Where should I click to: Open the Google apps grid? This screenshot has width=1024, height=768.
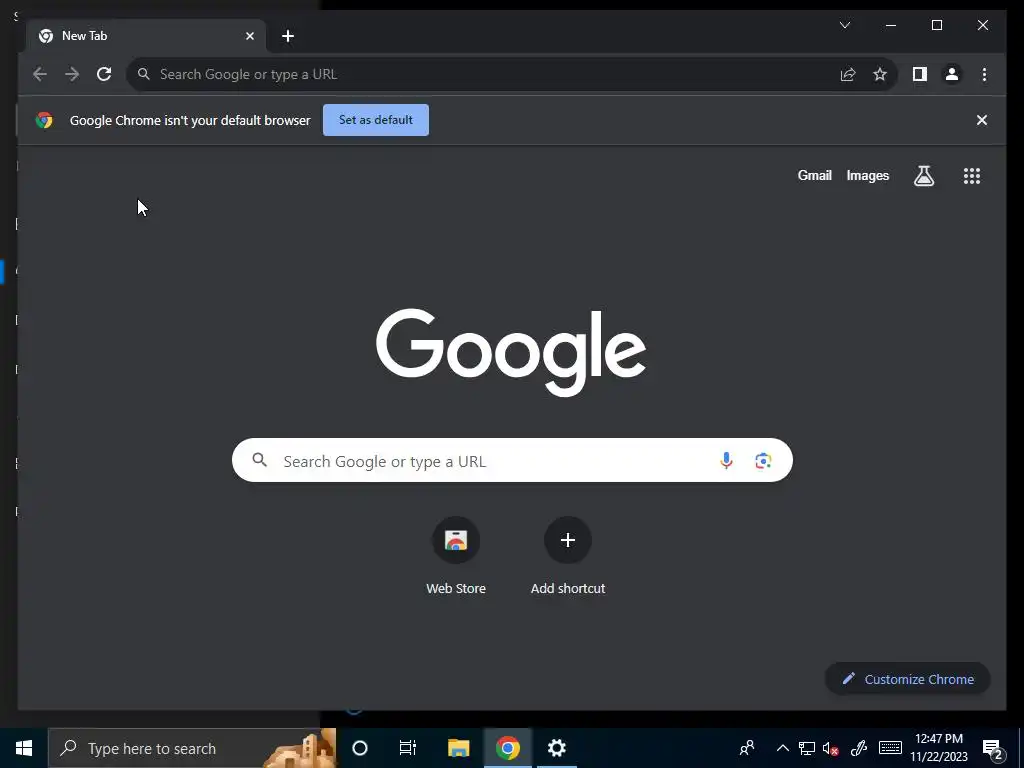972,176
